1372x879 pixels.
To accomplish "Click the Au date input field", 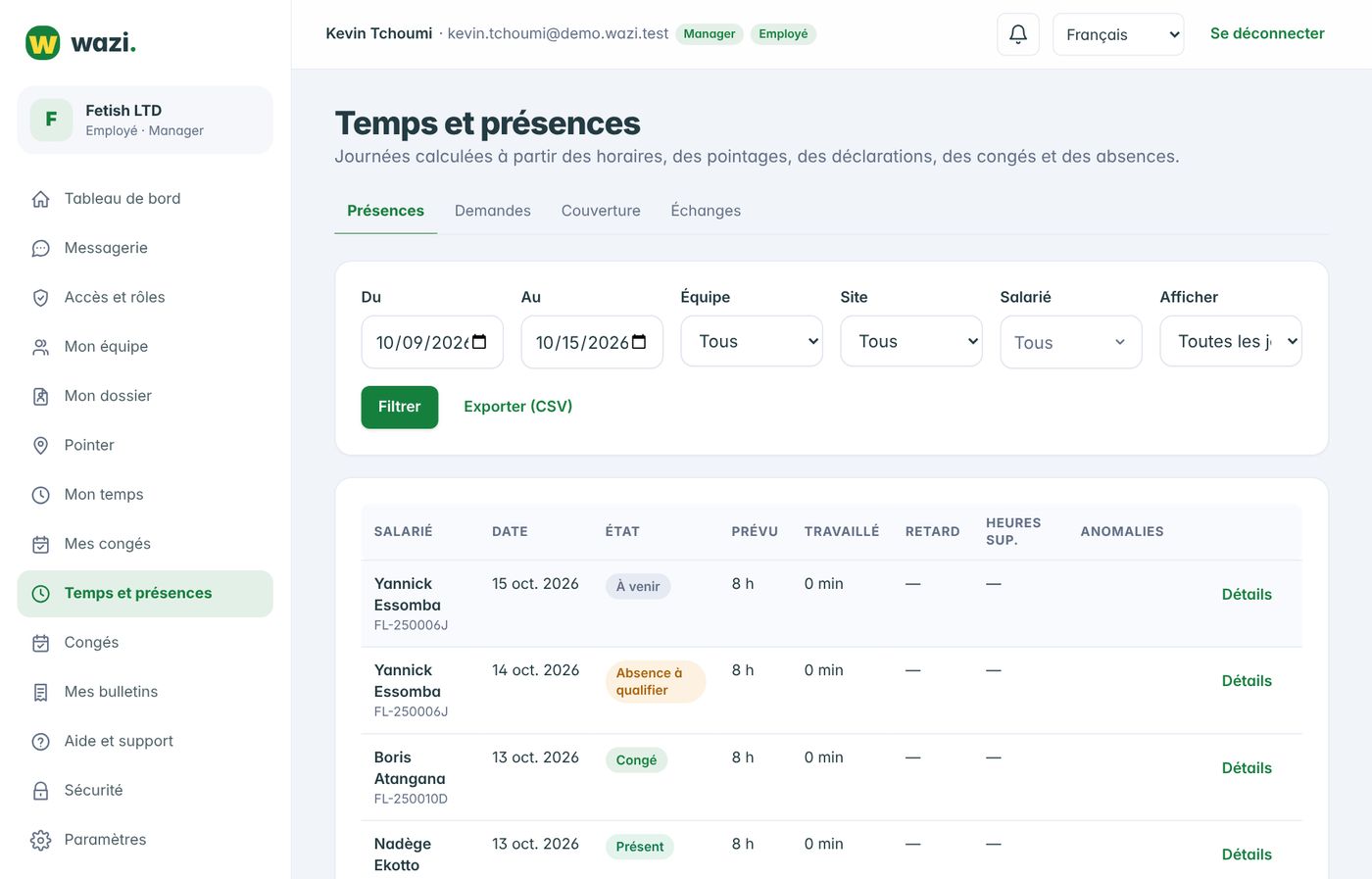I will tap(592, 342).
